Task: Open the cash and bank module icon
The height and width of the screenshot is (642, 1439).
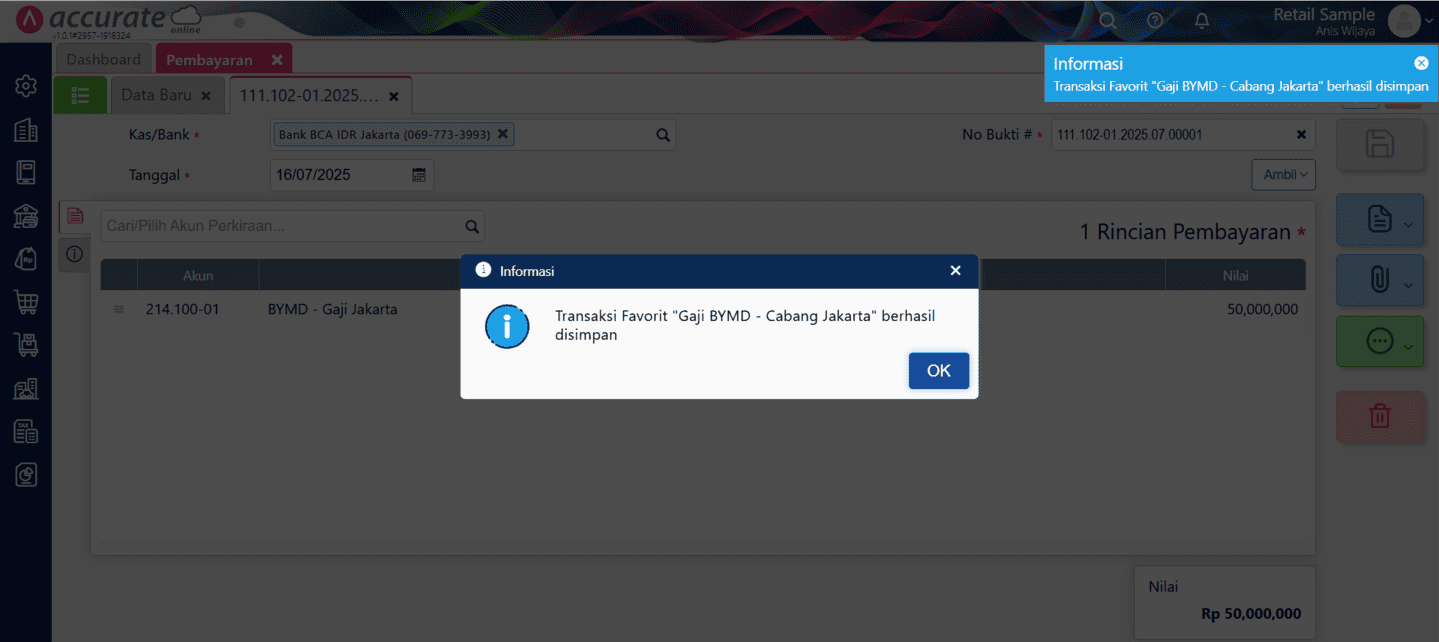Action: tap(26, 215)
